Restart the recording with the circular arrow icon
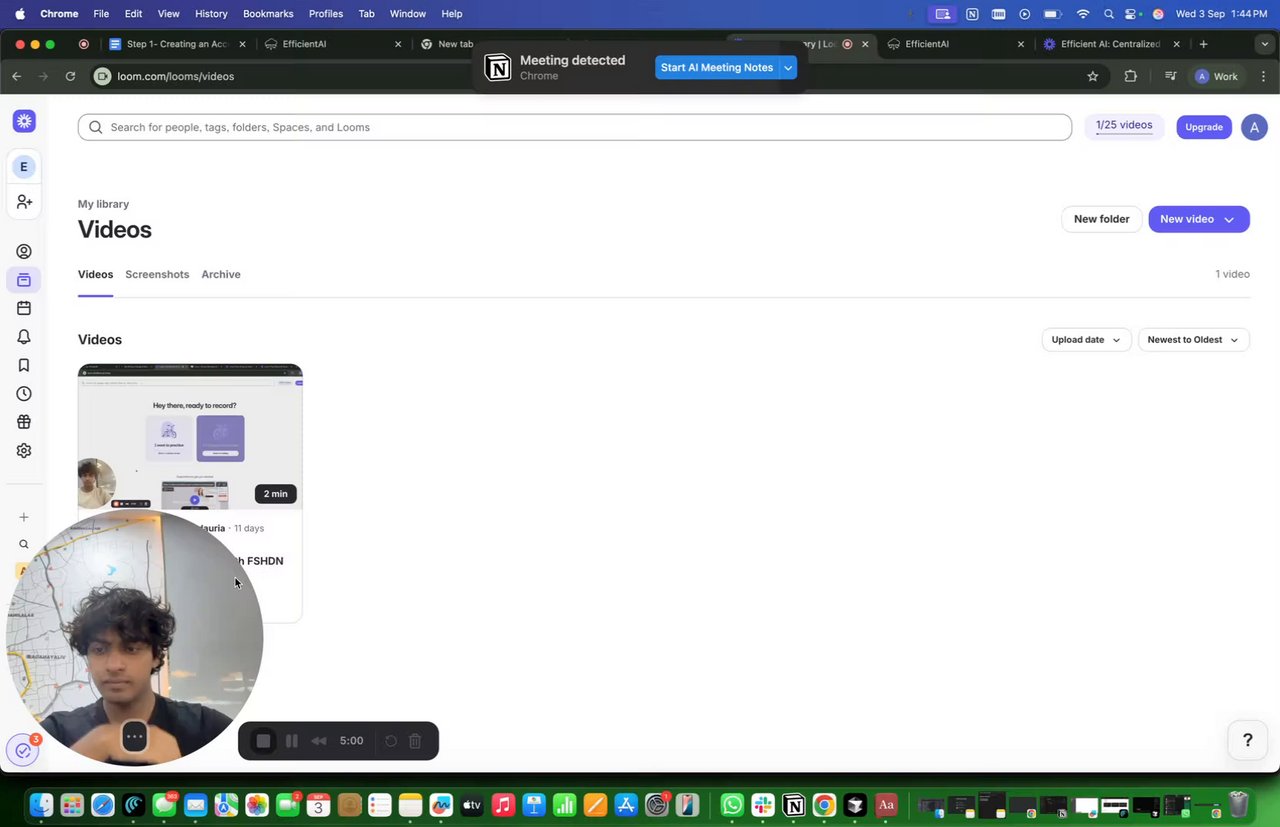1280x827 pixels. [x=391, y=741]
